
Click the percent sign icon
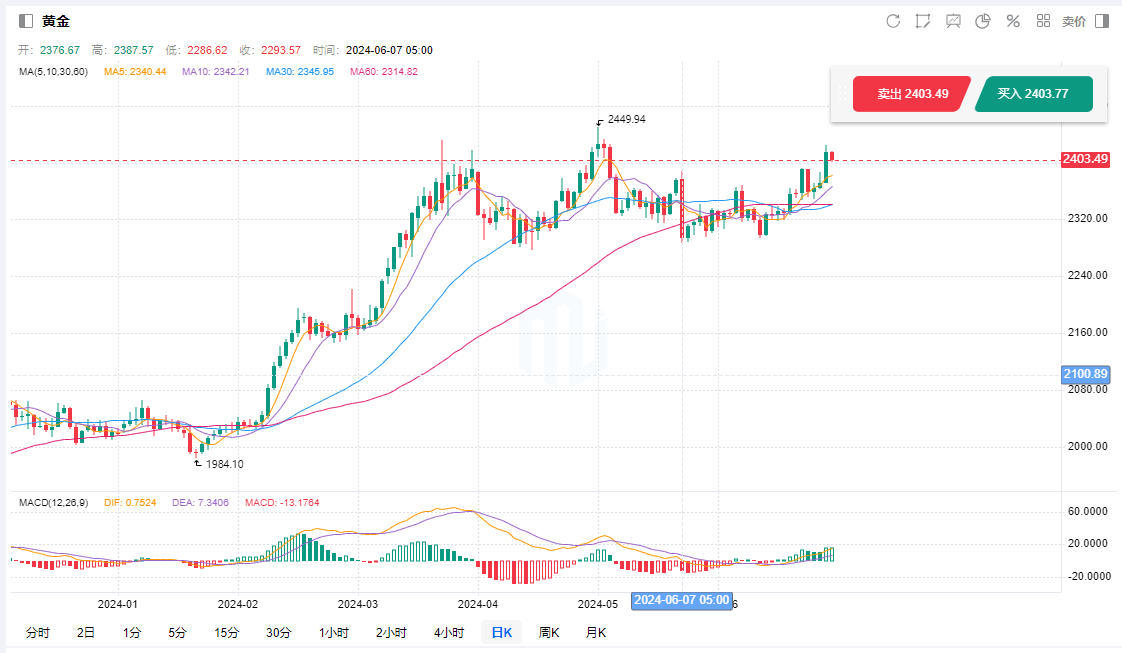pos(1013,21)
